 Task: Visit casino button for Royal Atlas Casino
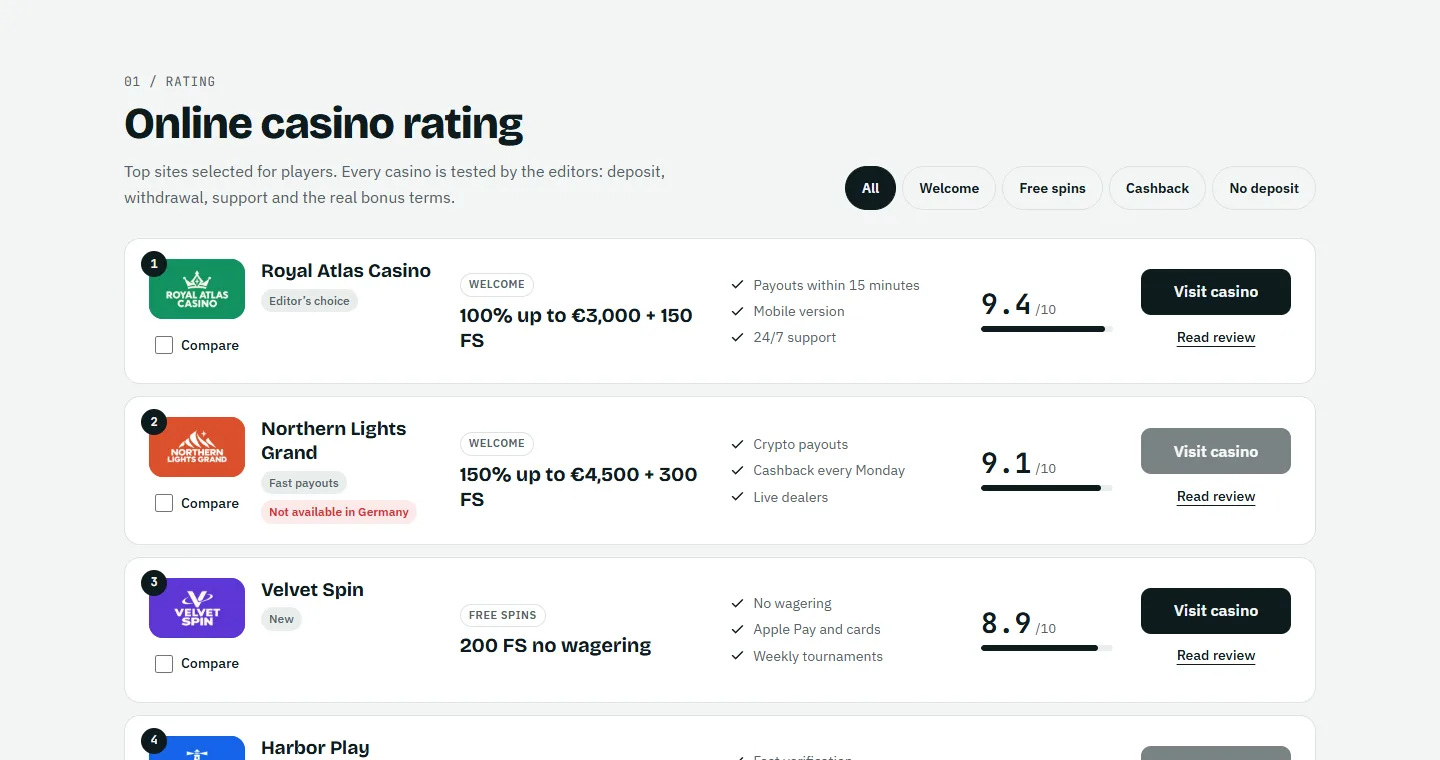[x=1216, y=292]
